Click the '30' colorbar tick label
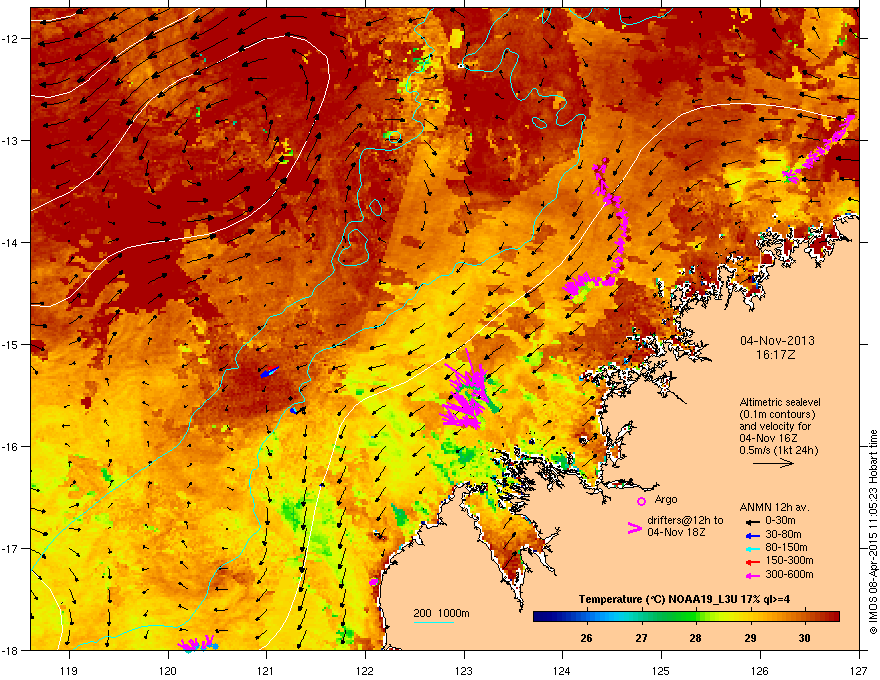 point(805,638)
